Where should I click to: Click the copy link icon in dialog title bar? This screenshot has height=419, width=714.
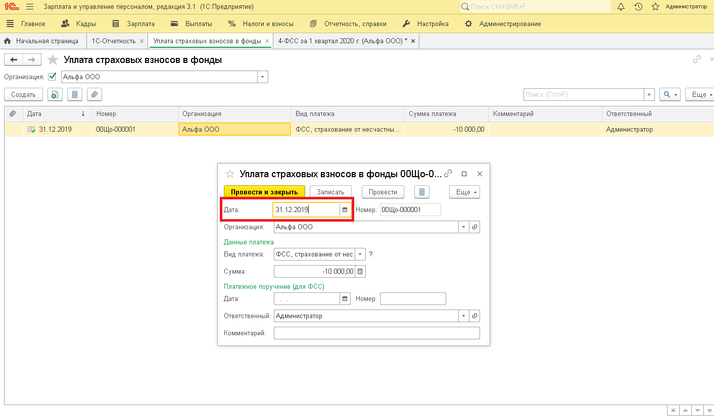pos(448,173)
